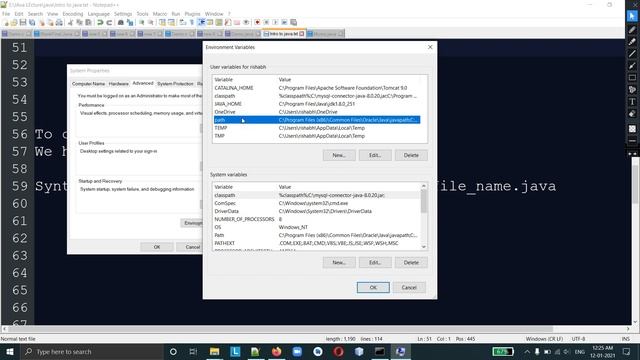The width and height of the screenshot is (640, 360).
Task: Click system variables scrollbar up arrow
Action: tap(424, 186)
